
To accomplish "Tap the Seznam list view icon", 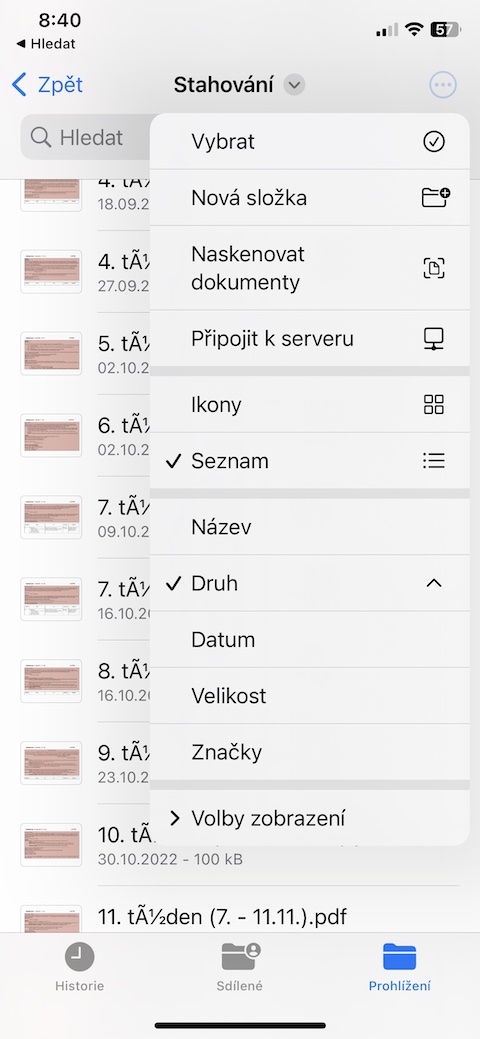I will 434,461.
